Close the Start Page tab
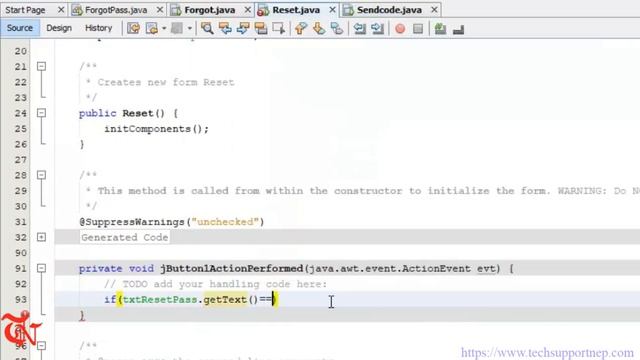This screenshot has height=360, width=640. coord(61,10)
